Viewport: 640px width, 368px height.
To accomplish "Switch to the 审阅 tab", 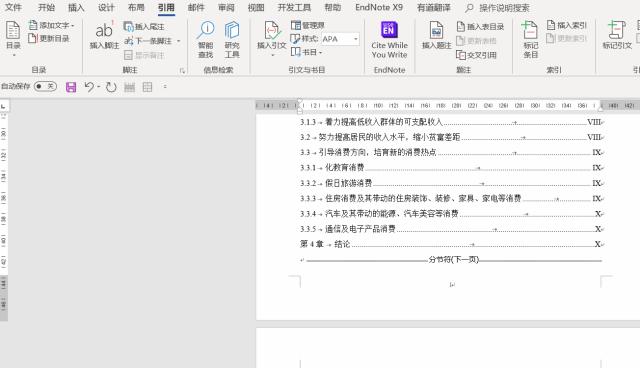I will [x=226, y=7].
